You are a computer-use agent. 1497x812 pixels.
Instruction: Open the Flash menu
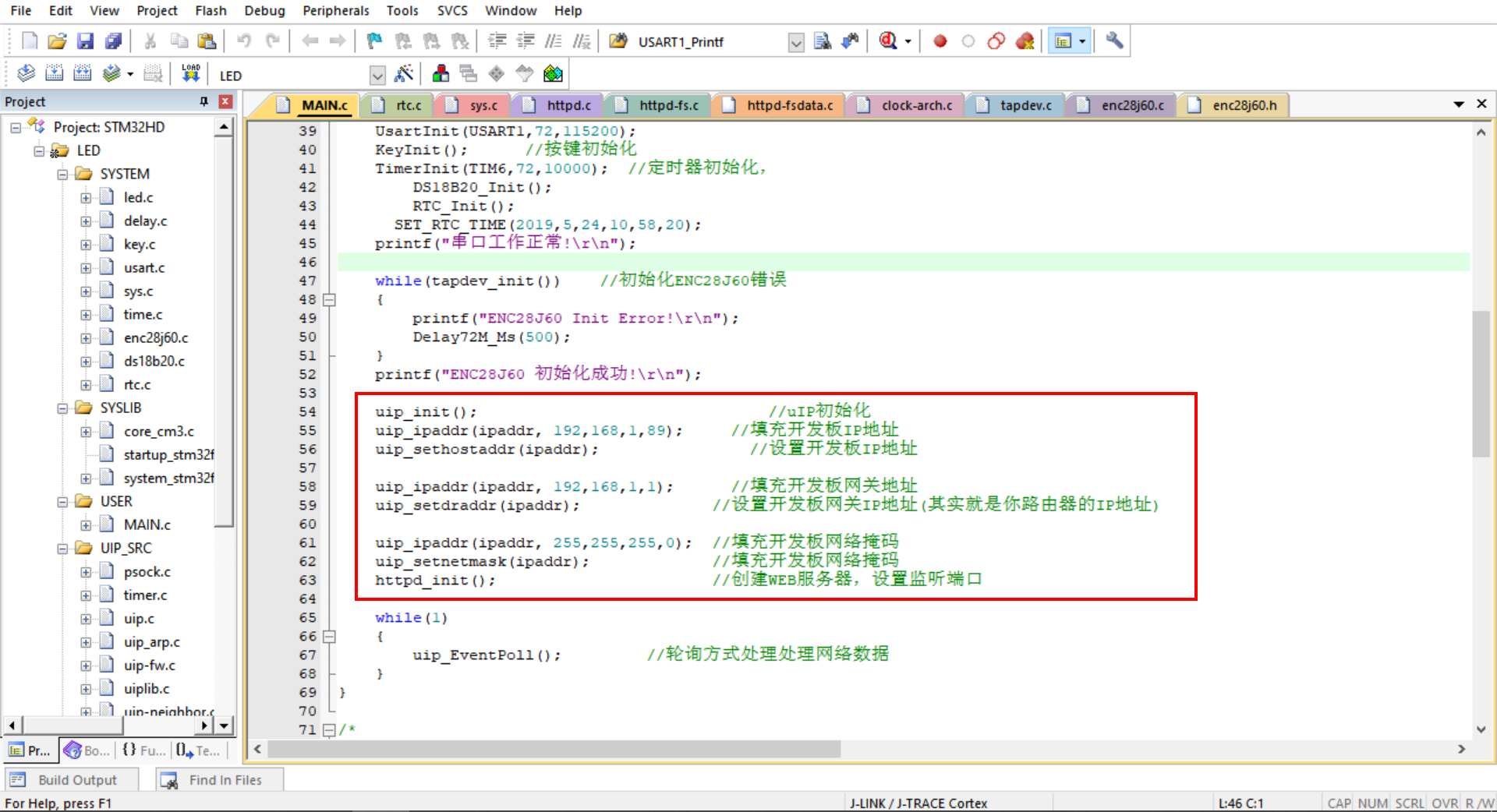(x=211, y=11)
